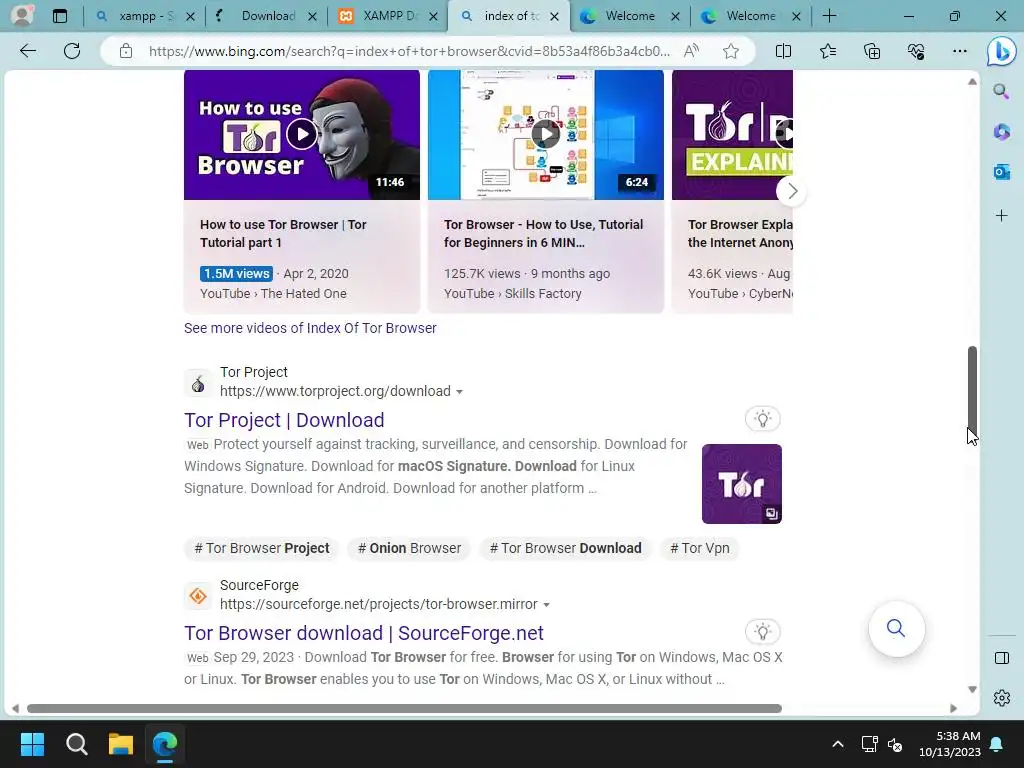Reload the page with refresh icon
Image resolution: width=1024 pixels, height=768 pixels.
pyautogui.click(x=72, y=51)
